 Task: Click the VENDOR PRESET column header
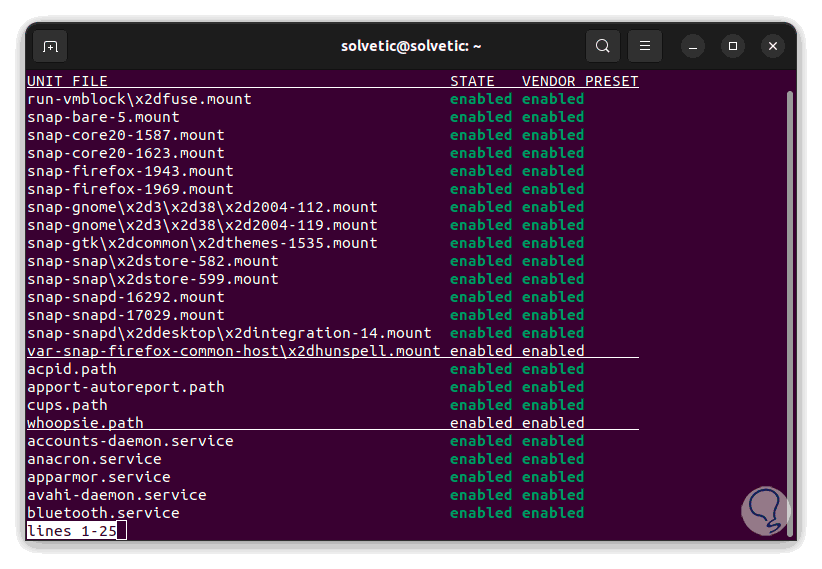(580, 81)
